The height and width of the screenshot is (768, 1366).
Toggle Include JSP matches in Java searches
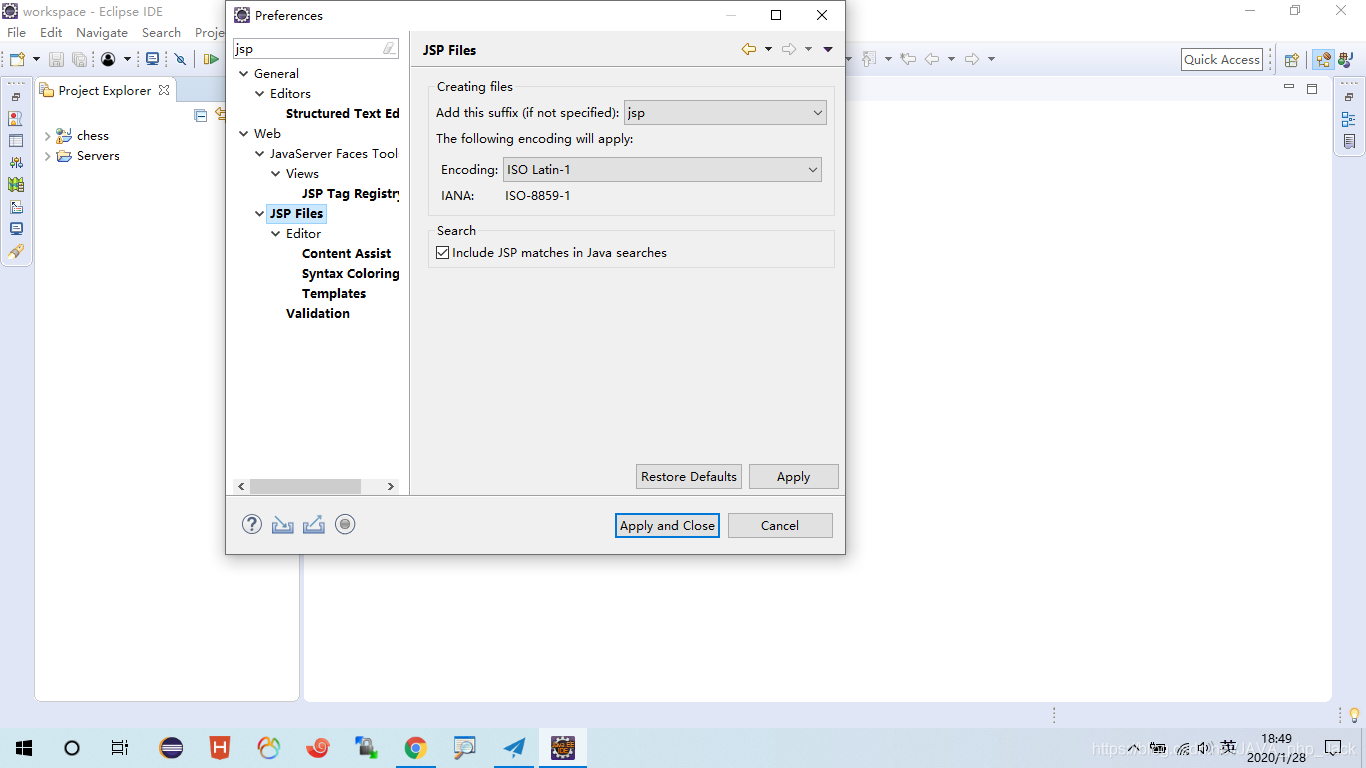(x=443, y=253)
